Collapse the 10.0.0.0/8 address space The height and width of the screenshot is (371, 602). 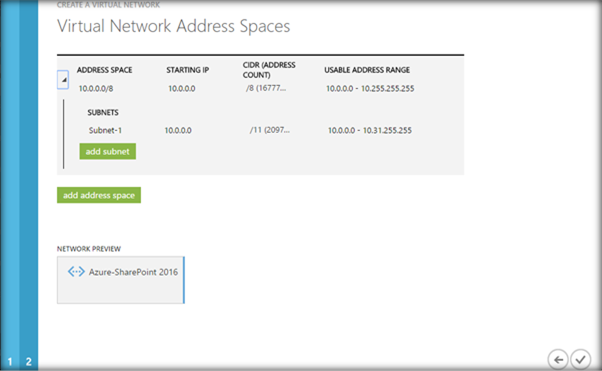(63, 80)
